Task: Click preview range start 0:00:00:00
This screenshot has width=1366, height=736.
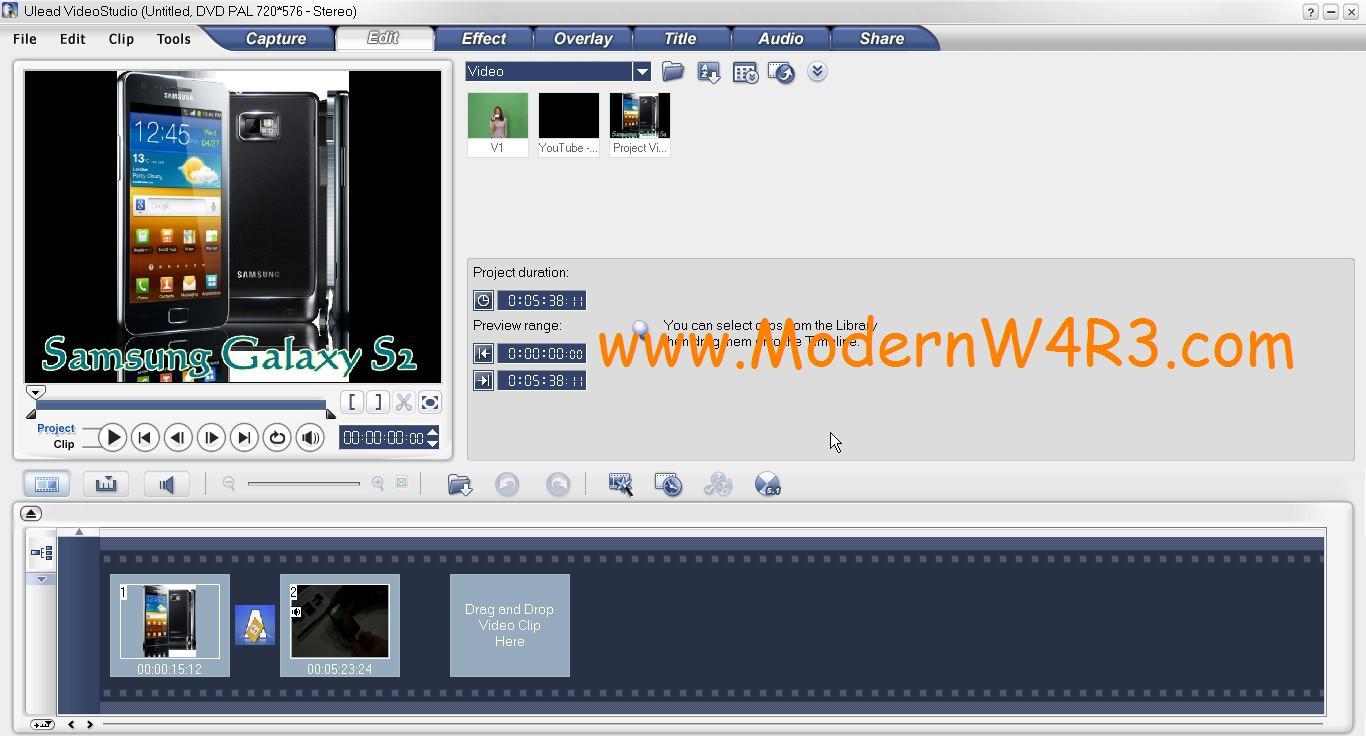Action: (542, 353)
